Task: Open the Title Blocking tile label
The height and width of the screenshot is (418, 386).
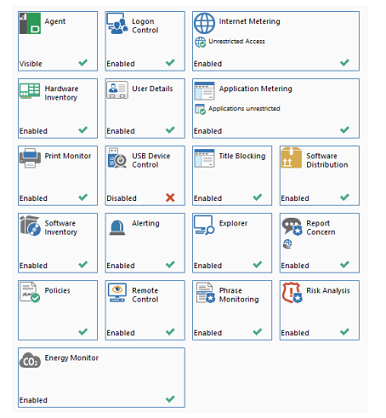Action: (x=242, y=156)
